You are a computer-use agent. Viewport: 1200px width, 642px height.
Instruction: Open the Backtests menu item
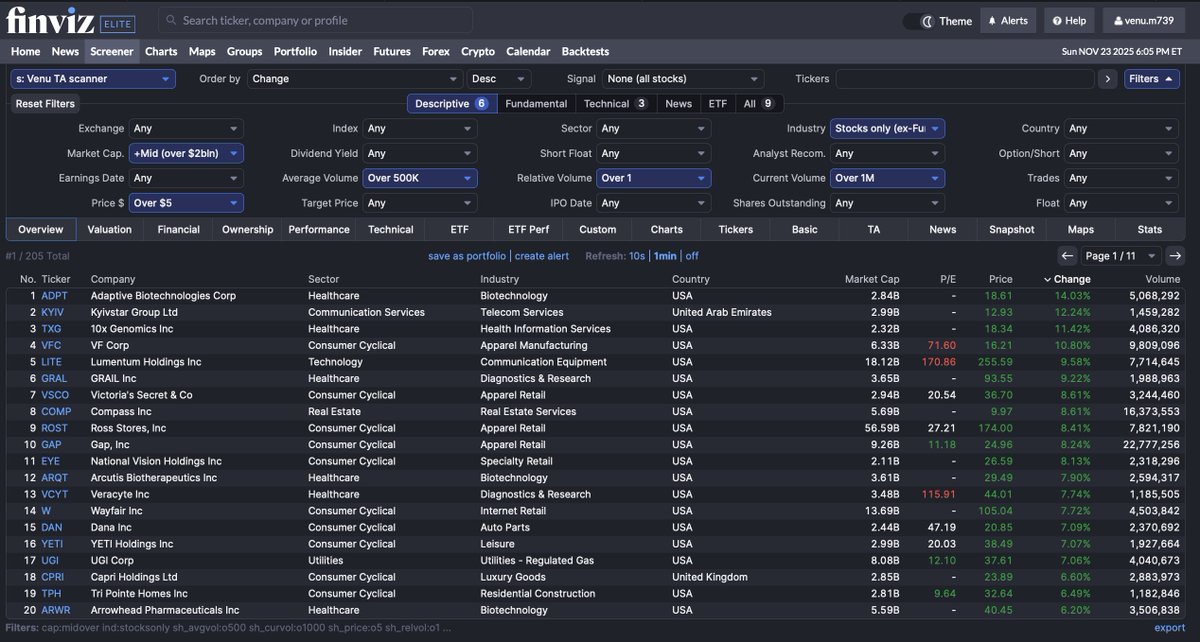coord(585,51)
